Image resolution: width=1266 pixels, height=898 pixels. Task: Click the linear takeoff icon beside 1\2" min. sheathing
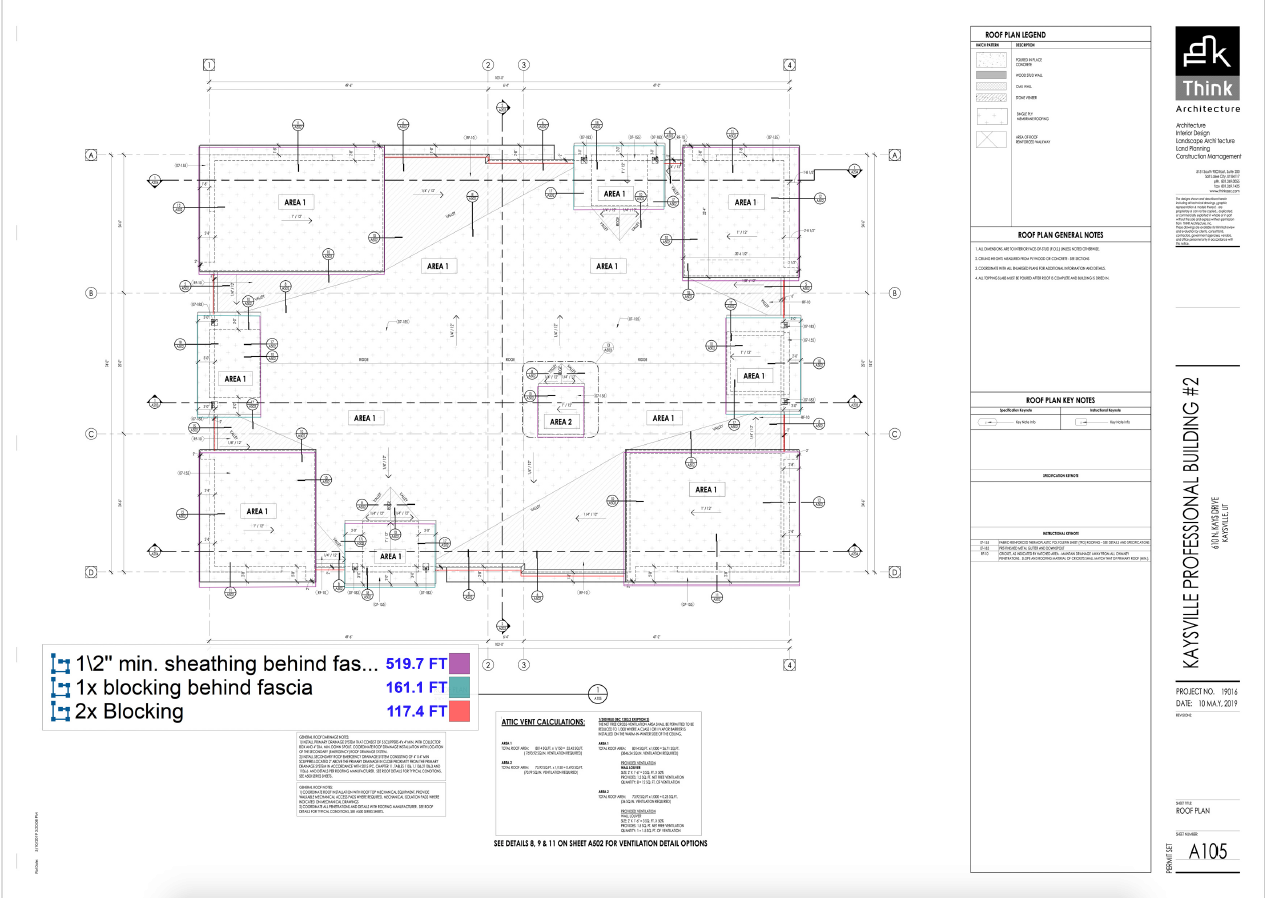(59, 663)
